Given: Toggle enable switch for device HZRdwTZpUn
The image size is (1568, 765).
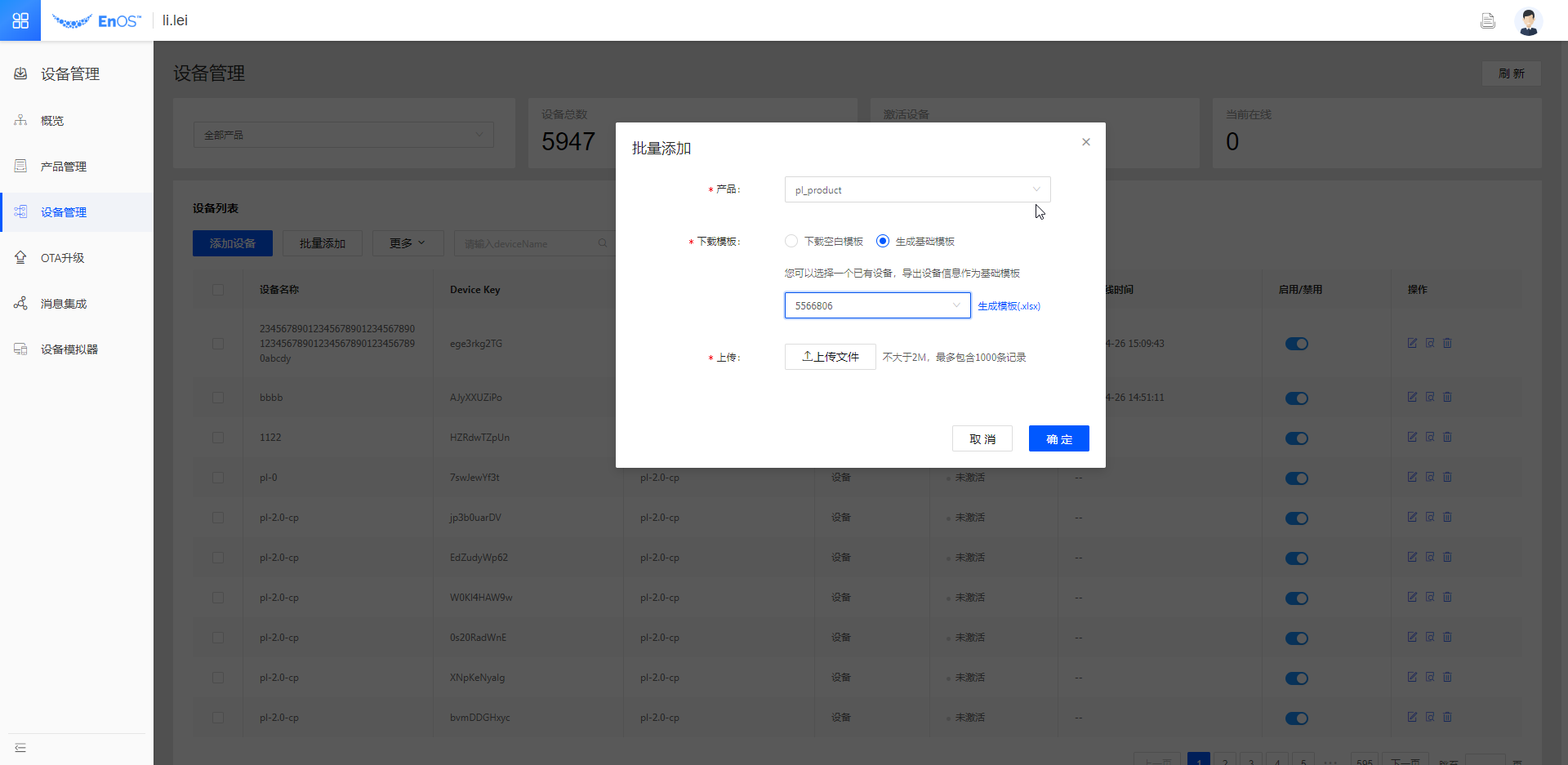Looking at the screenshot, I should tap(1297, 438).
